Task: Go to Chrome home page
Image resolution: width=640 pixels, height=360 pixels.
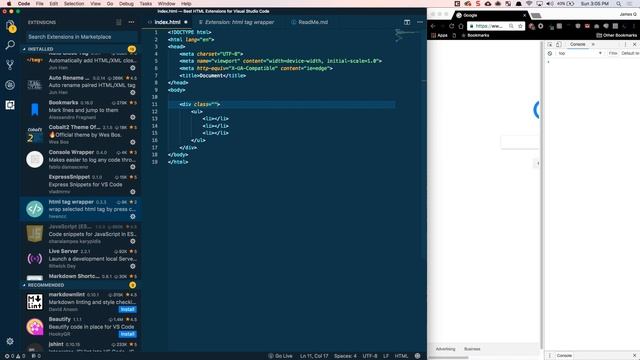Action: (x=461, y=26)
